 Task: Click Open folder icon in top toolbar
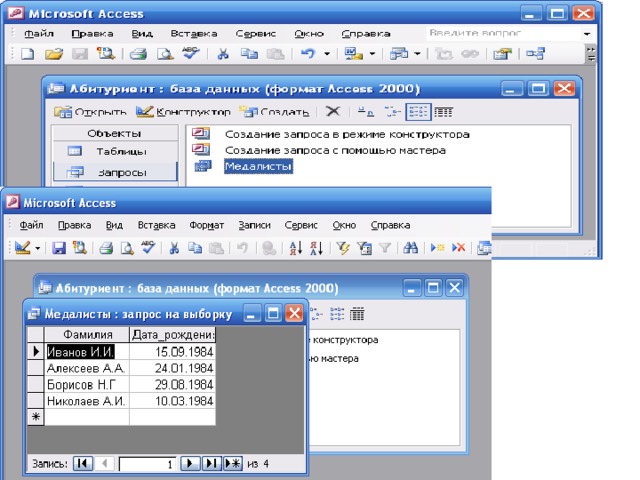click(53, 53)
